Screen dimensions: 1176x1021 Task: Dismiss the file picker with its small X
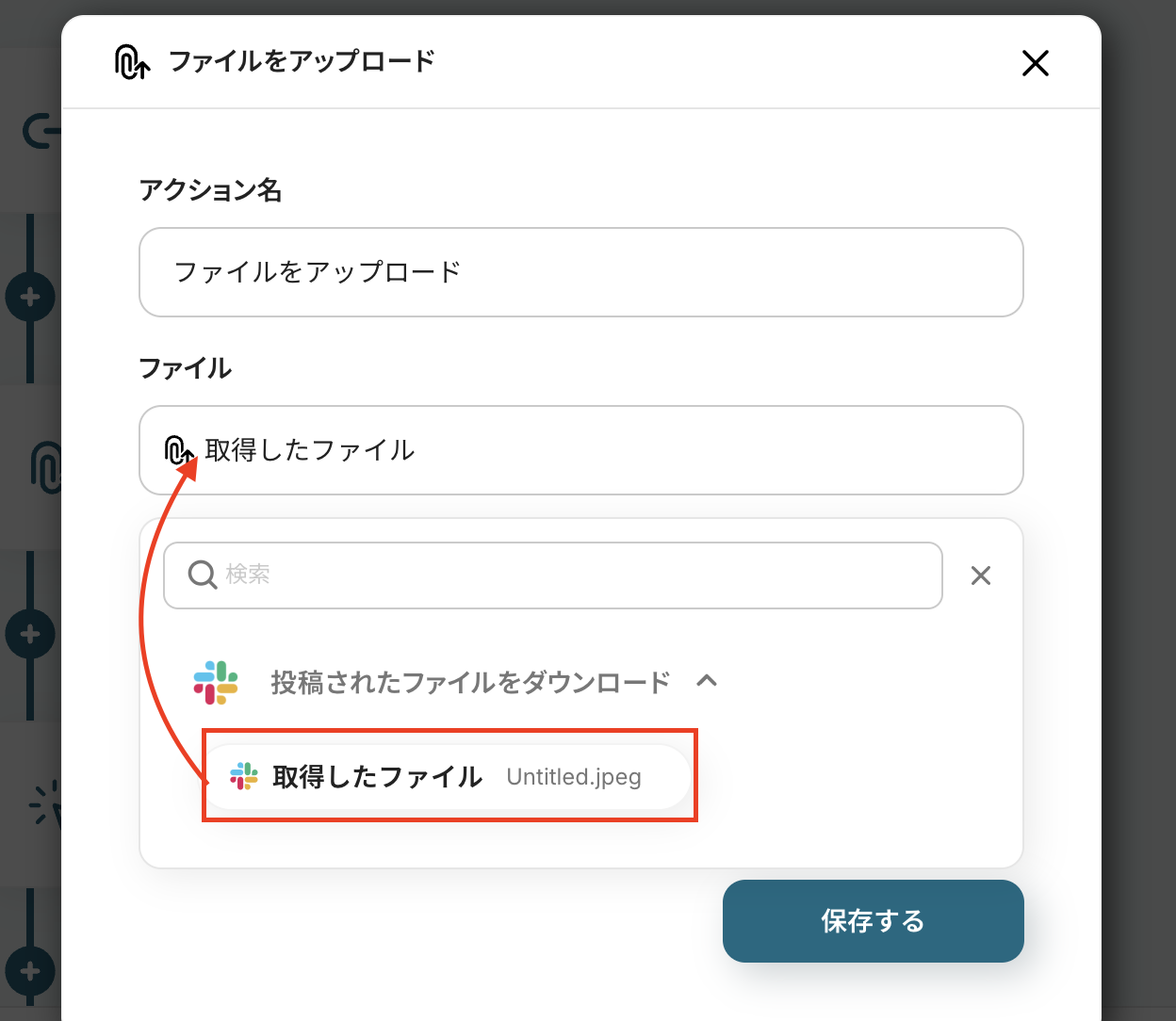980,575
